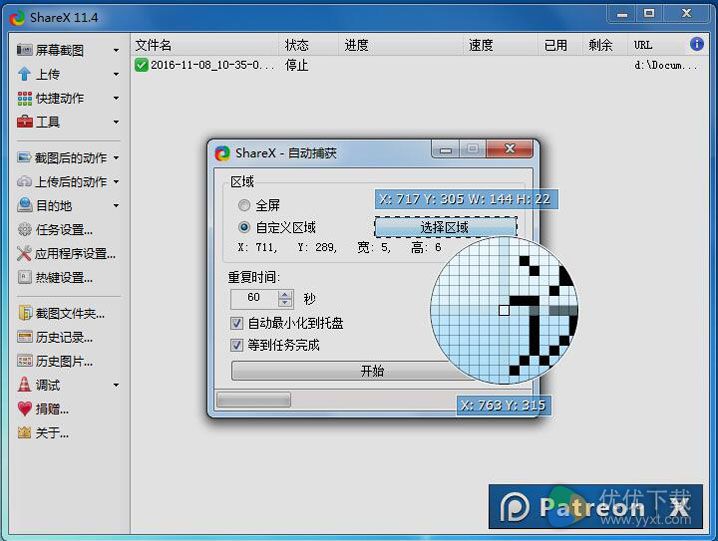Image resolution: width=718 pixels, height=541 pixels.
Task: Click the 历史记录 icon
Action: click(25, 337)
